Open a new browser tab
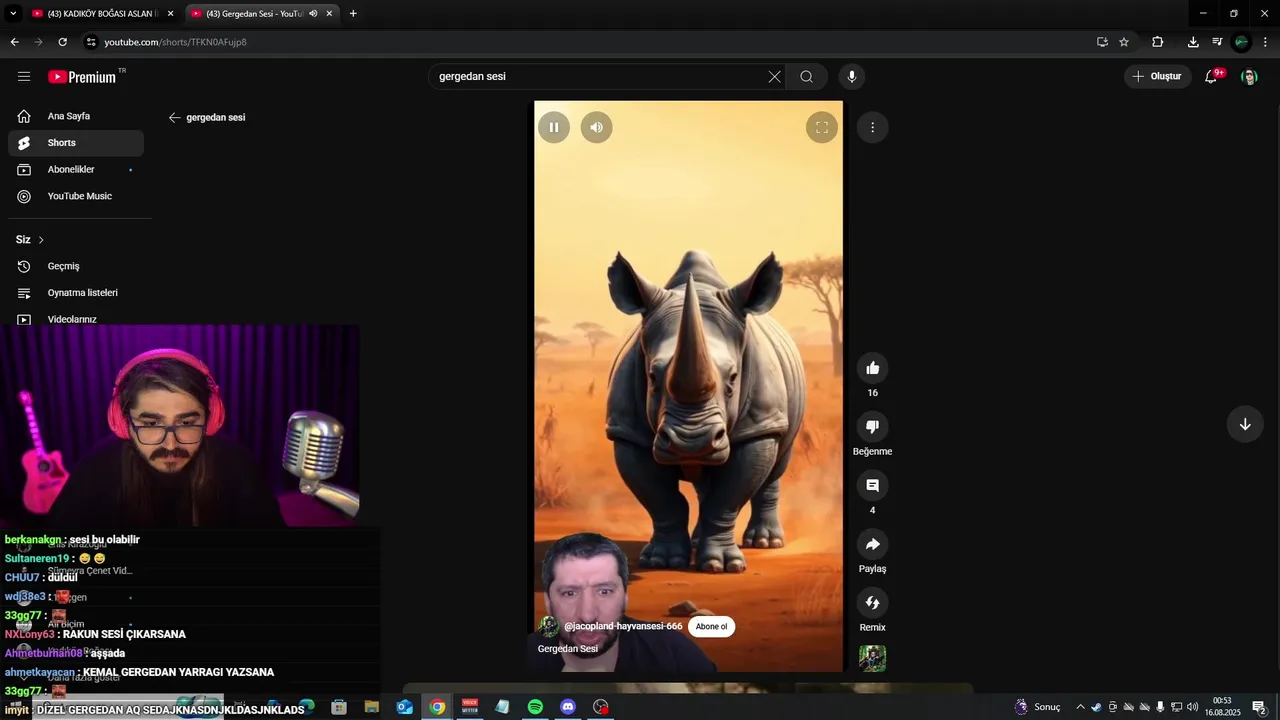 [x=353, y=14]
